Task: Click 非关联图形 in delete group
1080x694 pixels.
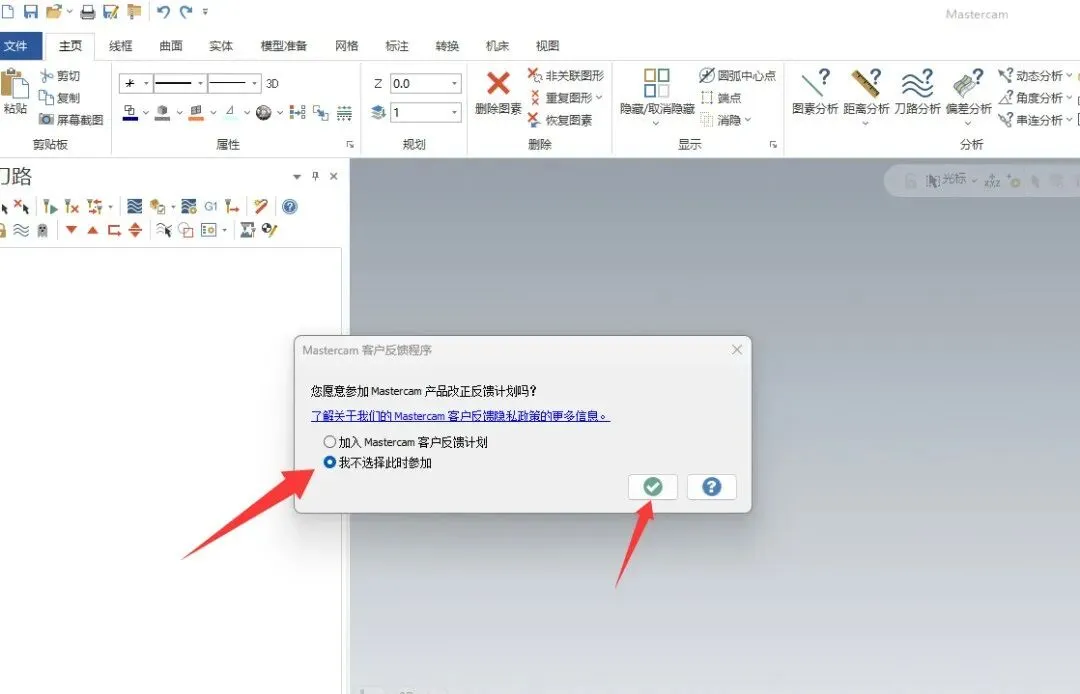Action: pyautogui.click(x=565, y=76)
